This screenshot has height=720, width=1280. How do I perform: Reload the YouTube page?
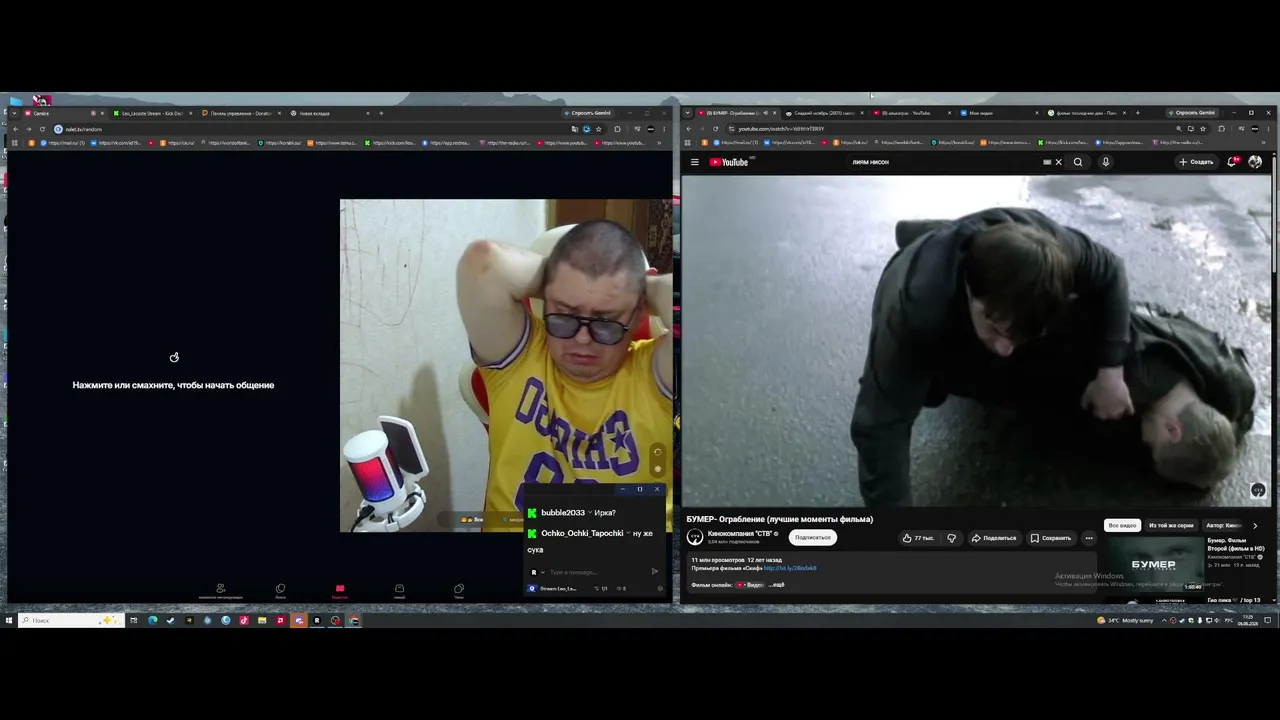click(718, 129)
